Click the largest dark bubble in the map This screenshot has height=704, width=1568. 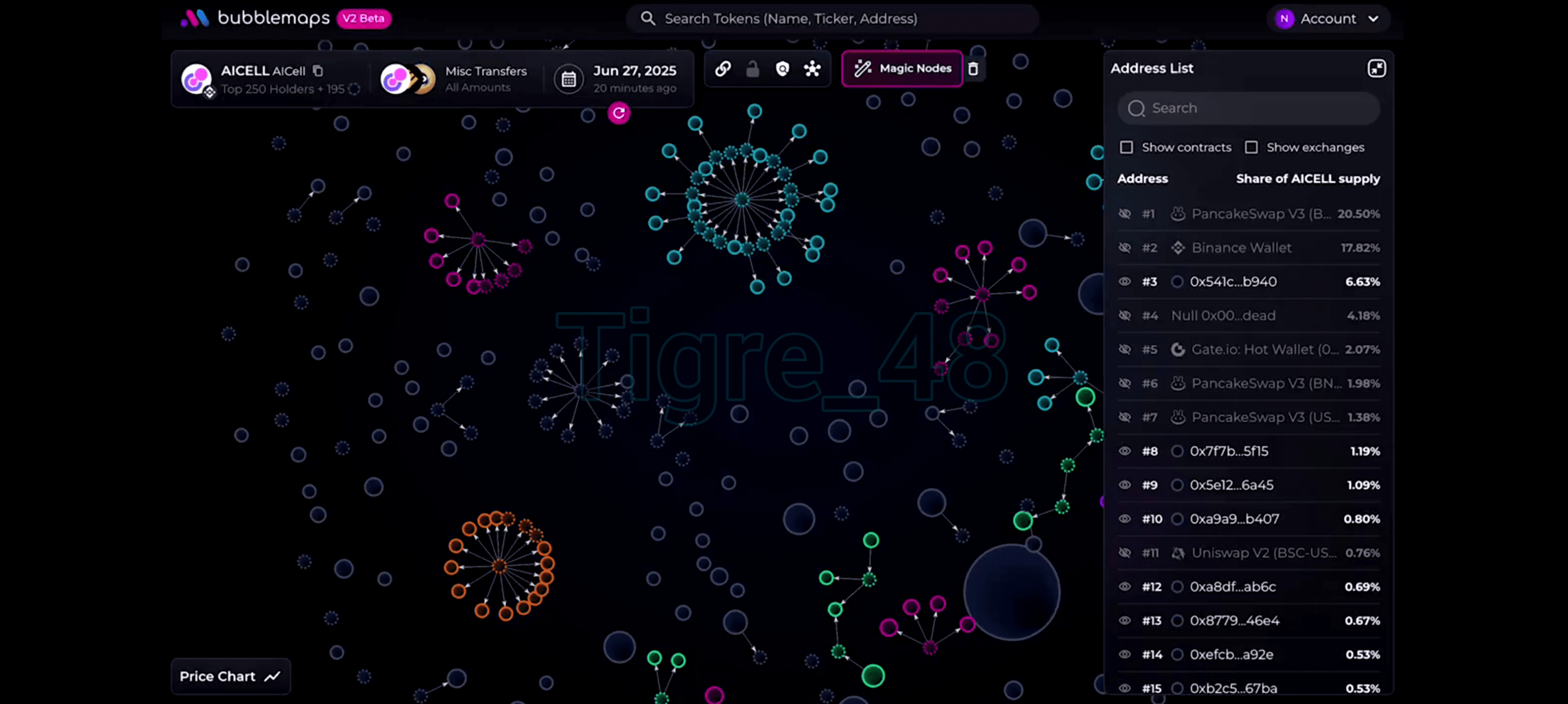[x=1011, y=593]
